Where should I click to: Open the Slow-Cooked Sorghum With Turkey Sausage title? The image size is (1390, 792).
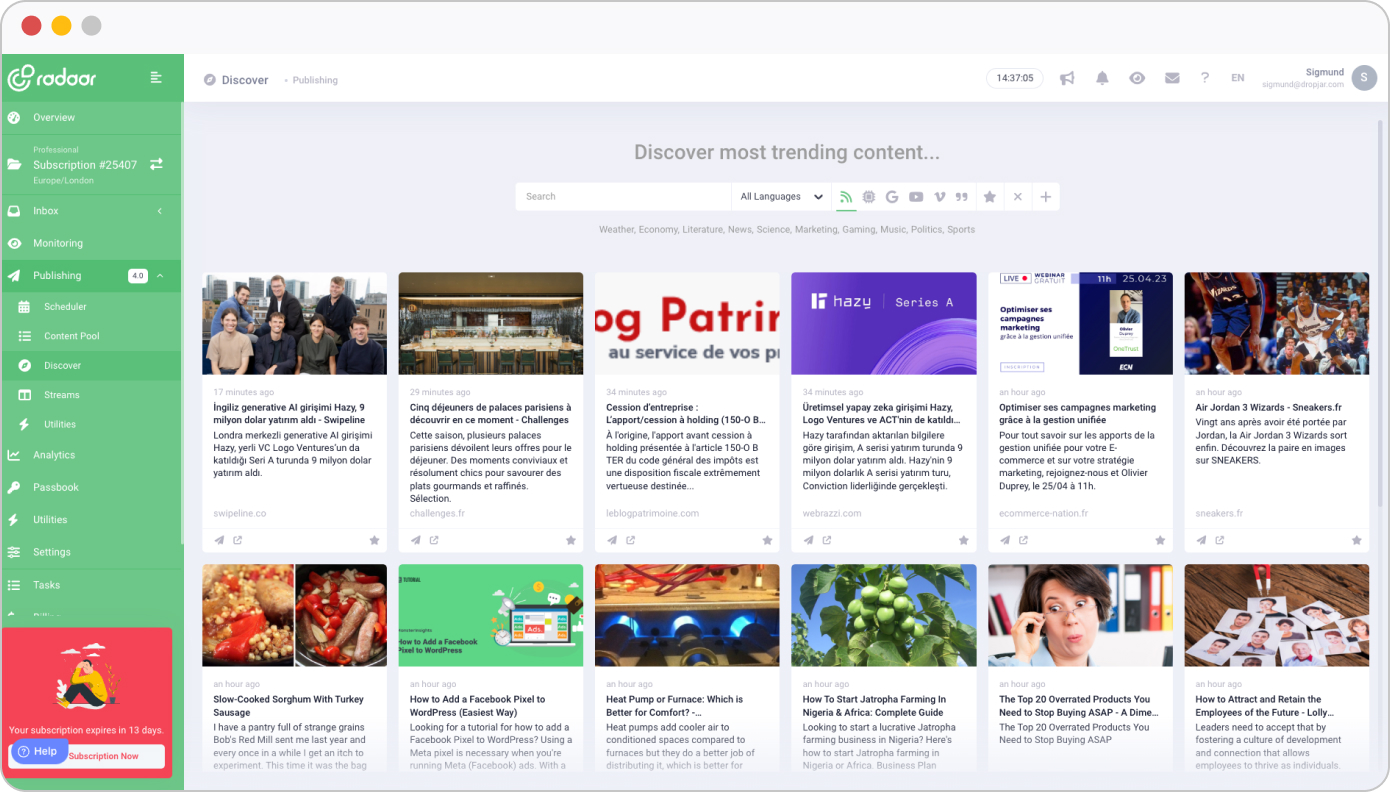[x=288, y=706]
